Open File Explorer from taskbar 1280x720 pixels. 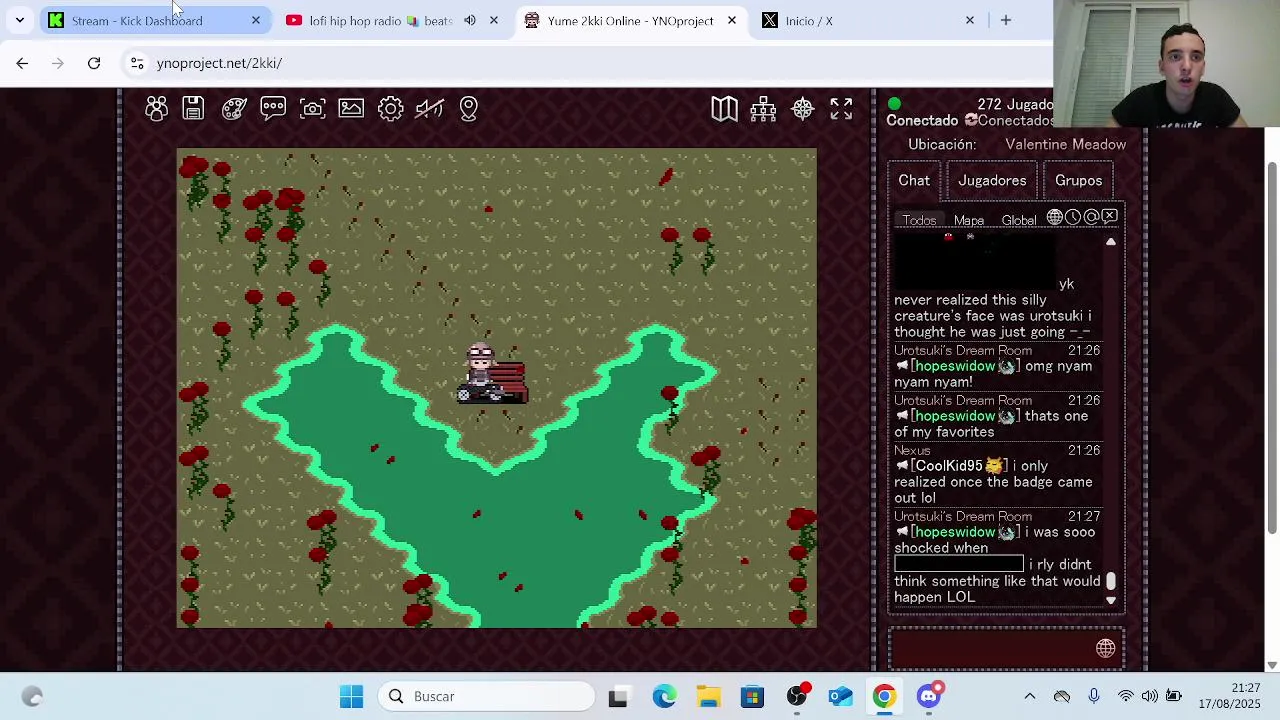[708, 697]
